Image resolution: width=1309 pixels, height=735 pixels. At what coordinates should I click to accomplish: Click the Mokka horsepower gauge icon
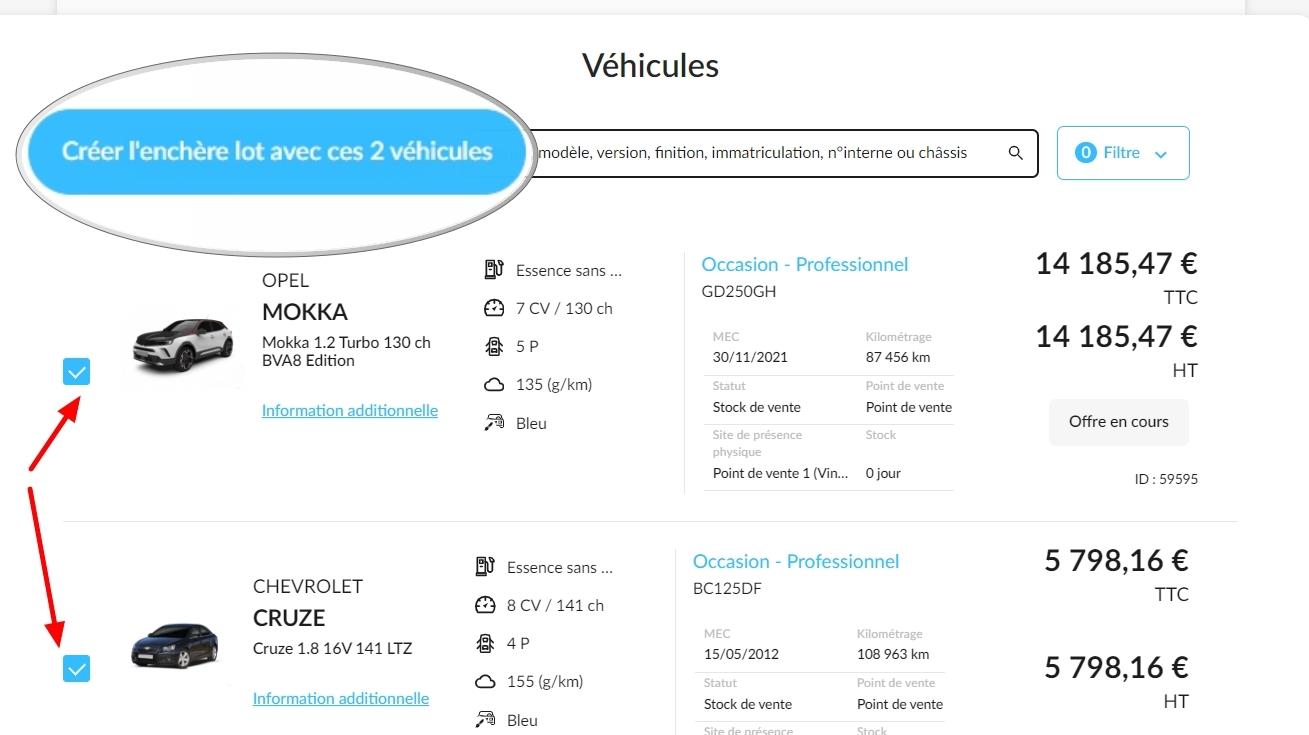pyautogui.click(x=493, y=308)
